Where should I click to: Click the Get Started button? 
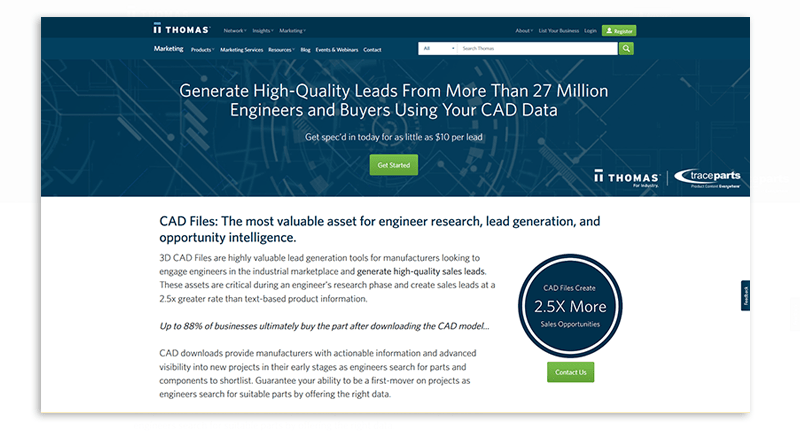pos(393,165)
